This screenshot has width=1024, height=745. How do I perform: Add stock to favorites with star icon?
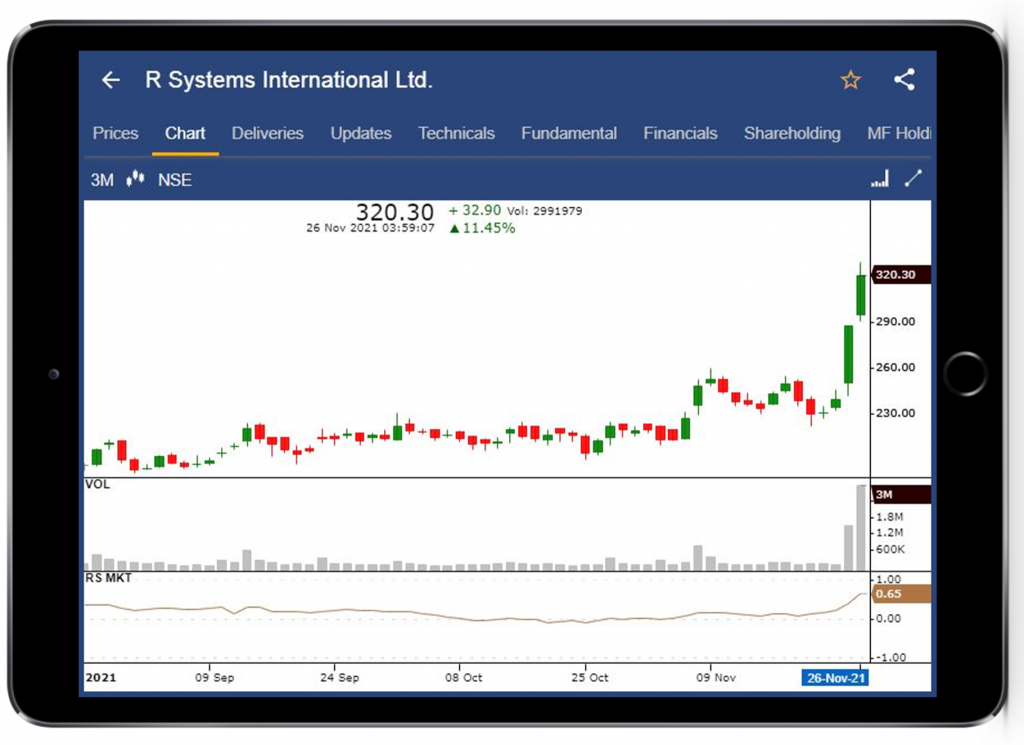tap(850, 80)
